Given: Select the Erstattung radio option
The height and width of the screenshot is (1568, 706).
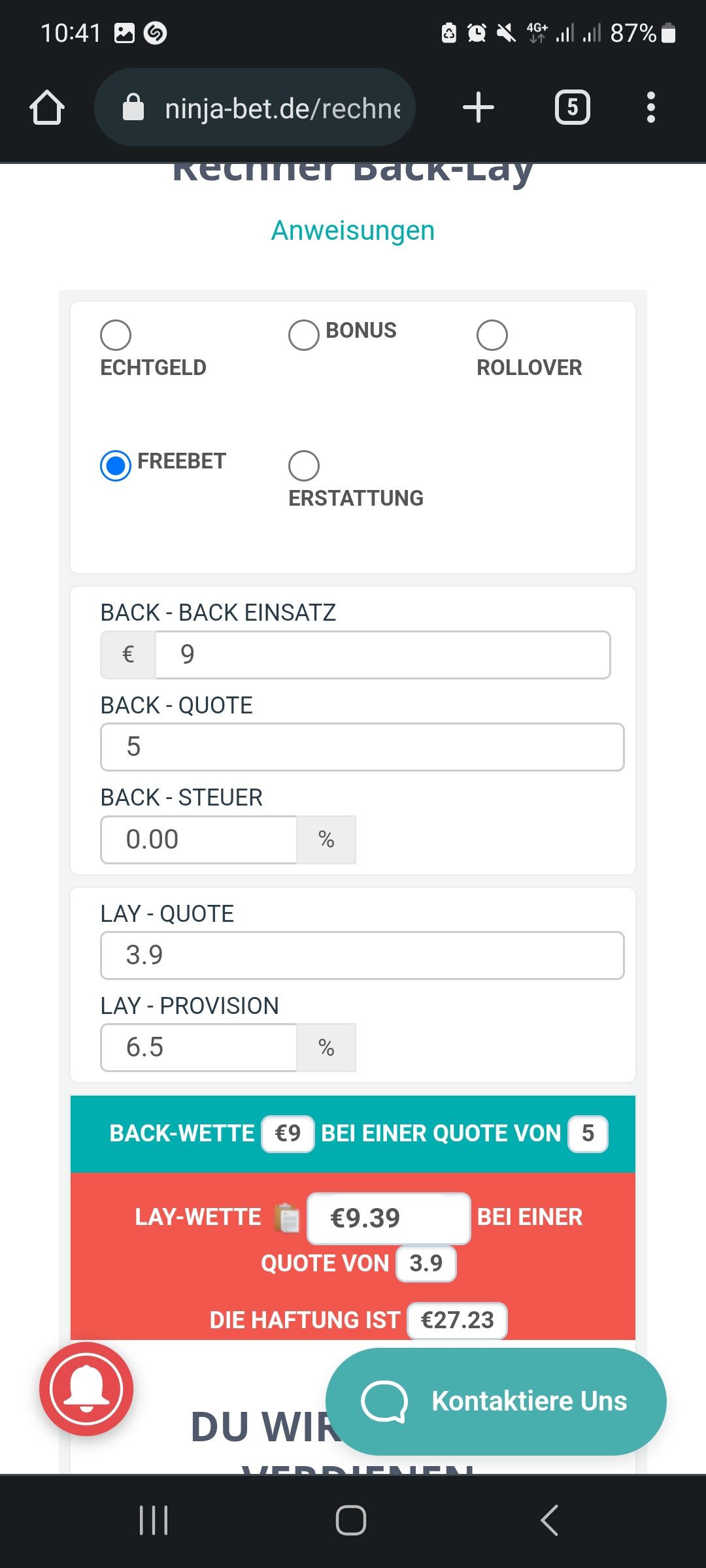Looking at the screenshot, I should pyautogui.click(x=304, y=466).
